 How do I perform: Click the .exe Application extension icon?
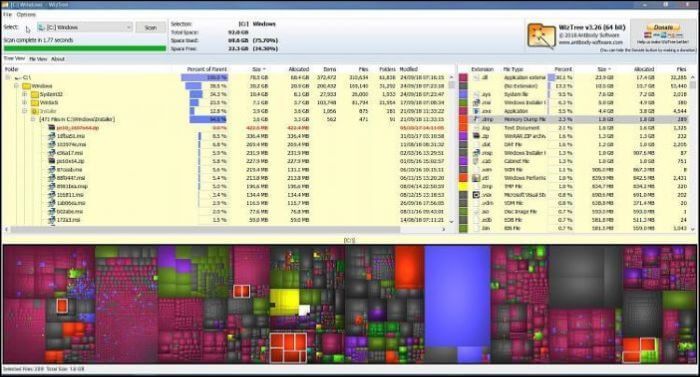(476, 111)
